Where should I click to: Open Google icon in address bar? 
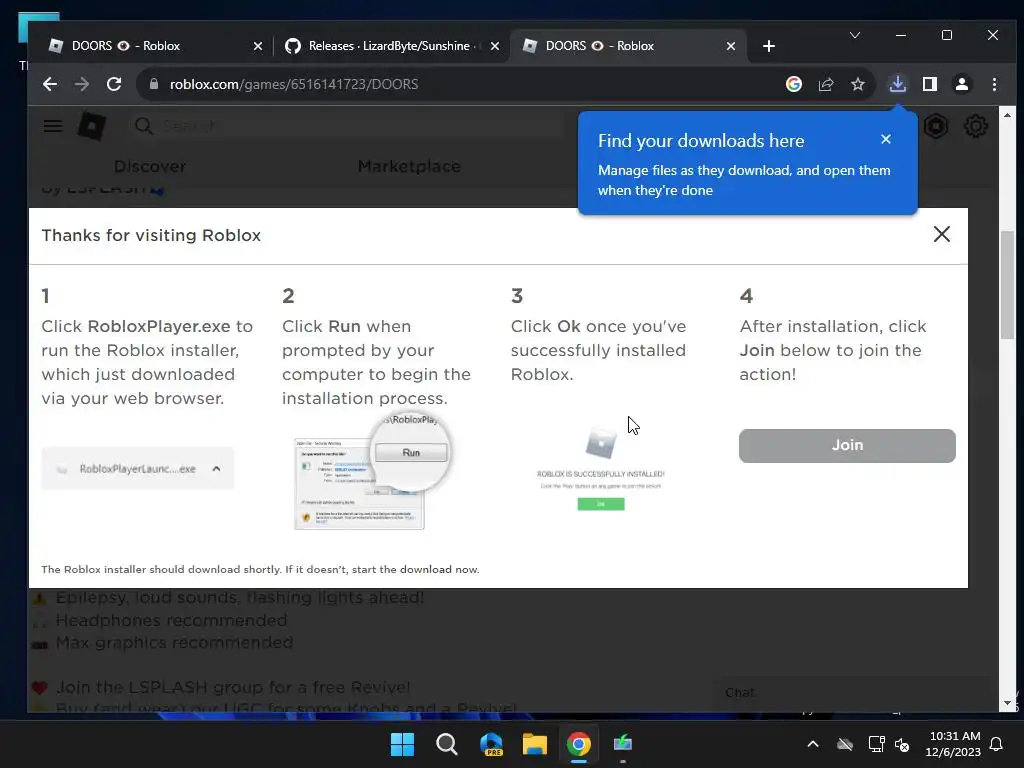pyautogui.click(x=793, y=84)
